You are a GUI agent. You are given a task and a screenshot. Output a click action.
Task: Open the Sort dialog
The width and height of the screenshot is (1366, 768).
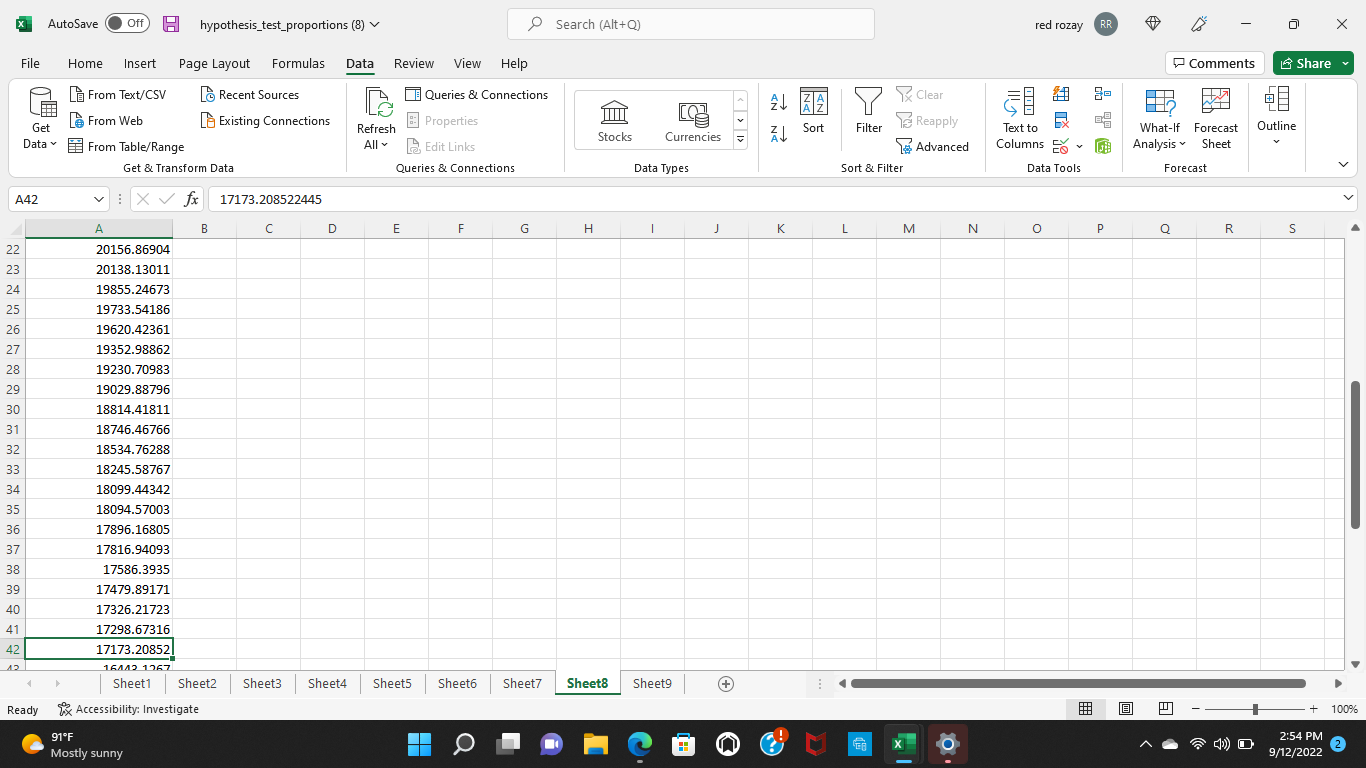point(814,111)
